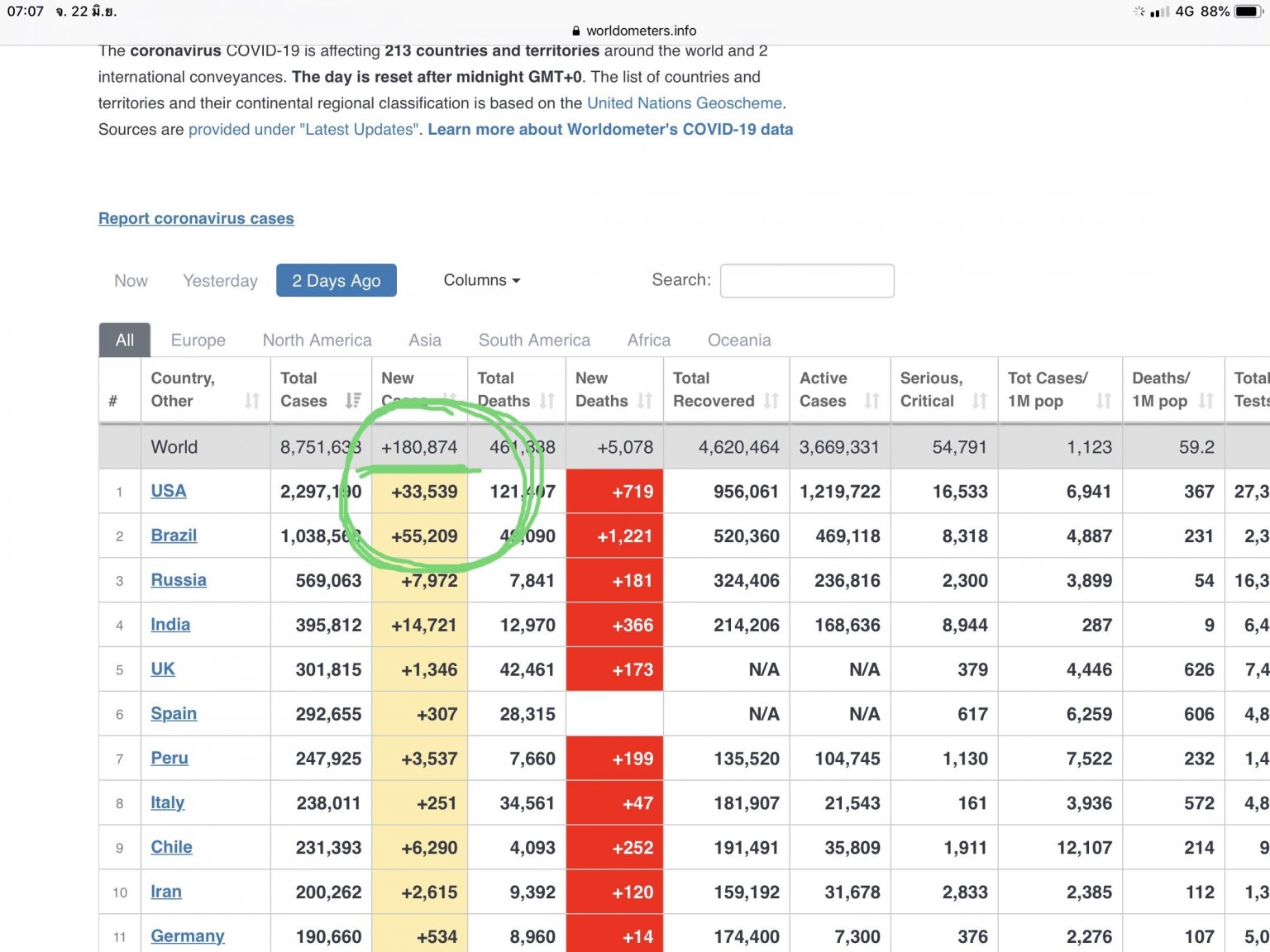Screen dimensions: 1270x952
Task: Select the 2 Days Ago view
Action: coord(337,280)
